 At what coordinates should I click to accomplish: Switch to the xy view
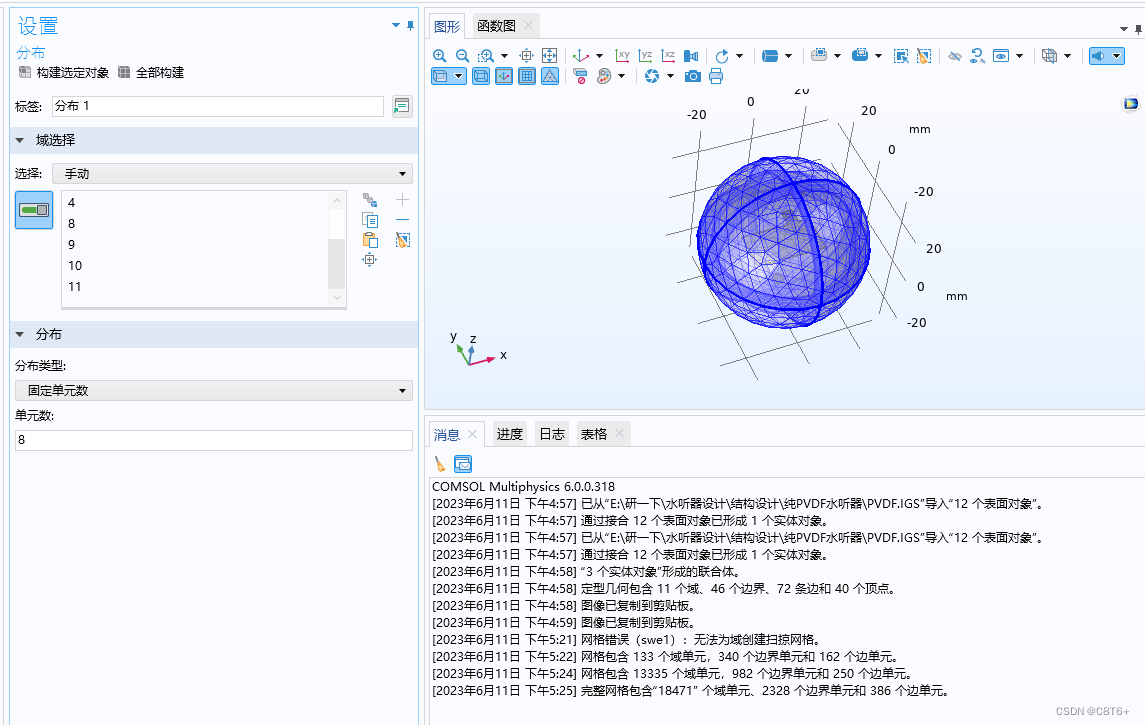[622, 55]
